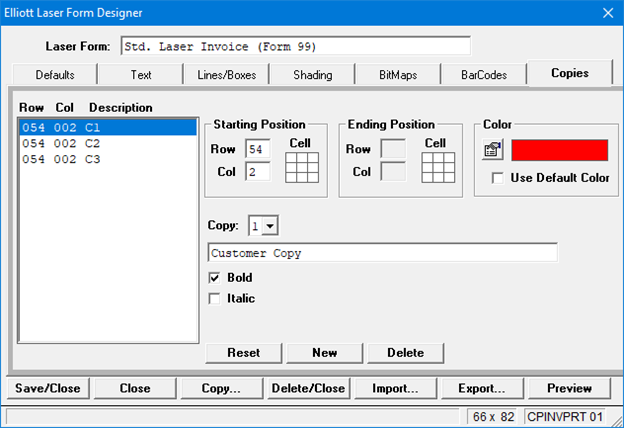The height and width of the screenshot is (428, 624).
Task: Click the Customer Copy text field
Action: point(381,253)
